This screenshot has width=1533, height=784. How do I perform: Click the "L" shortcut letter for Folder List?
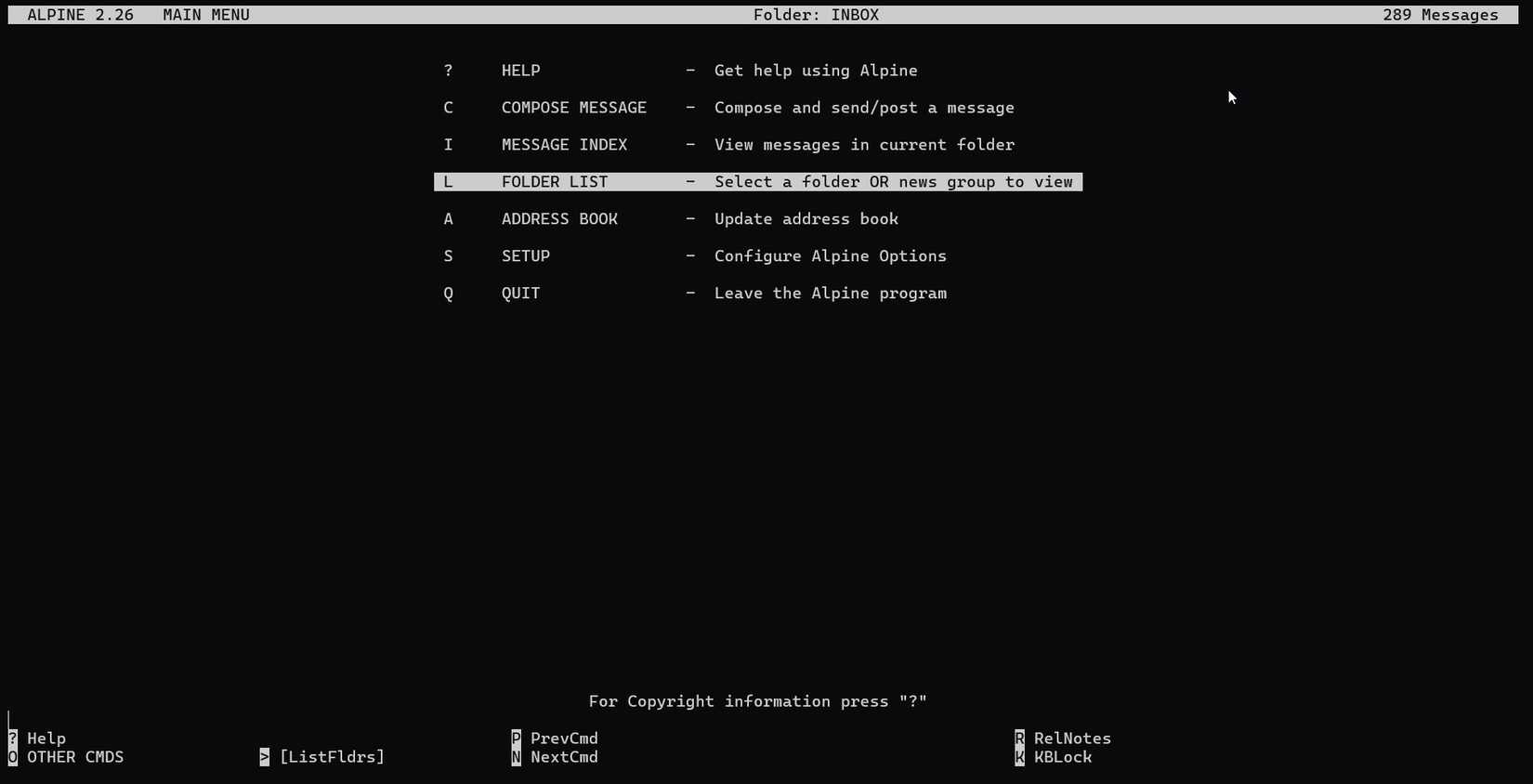[x=448, y=182]
